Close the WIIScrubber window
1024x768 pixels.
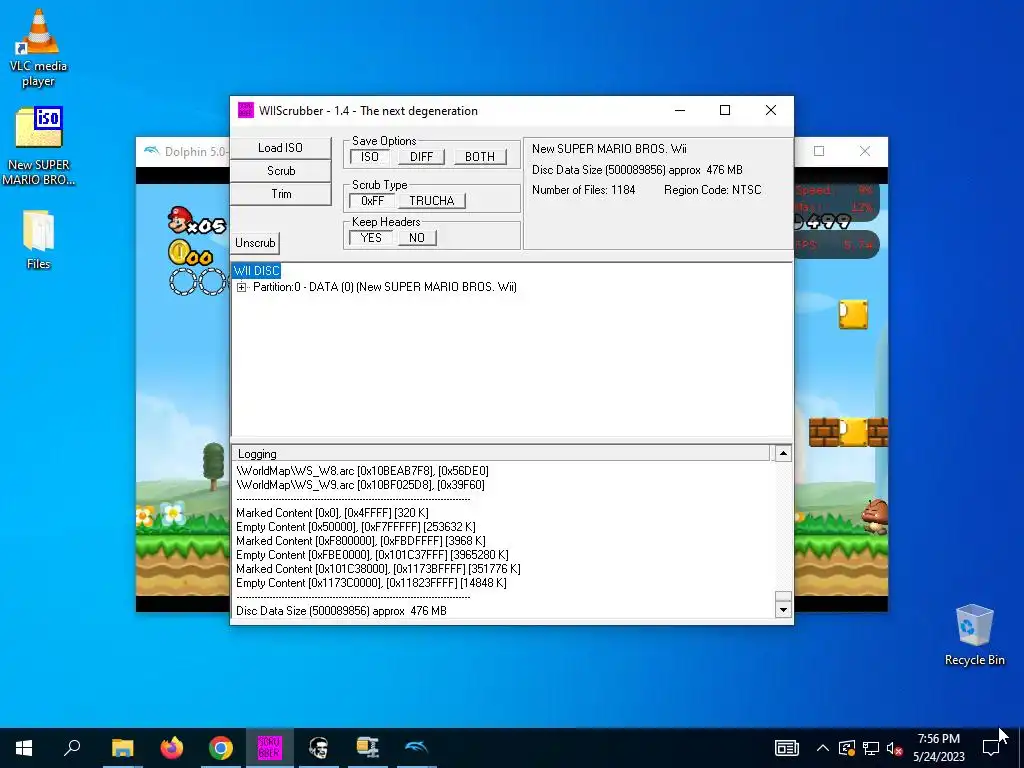pos(771,110)
